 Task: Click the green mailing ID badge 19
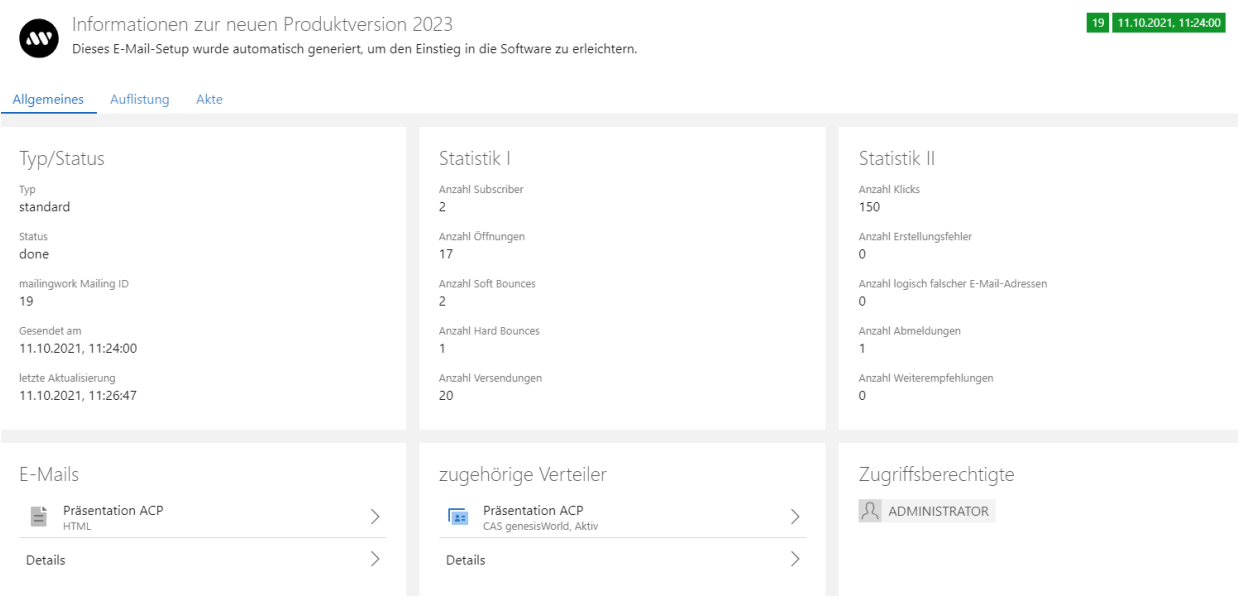pyautogui.click(x=1097, y=23)
